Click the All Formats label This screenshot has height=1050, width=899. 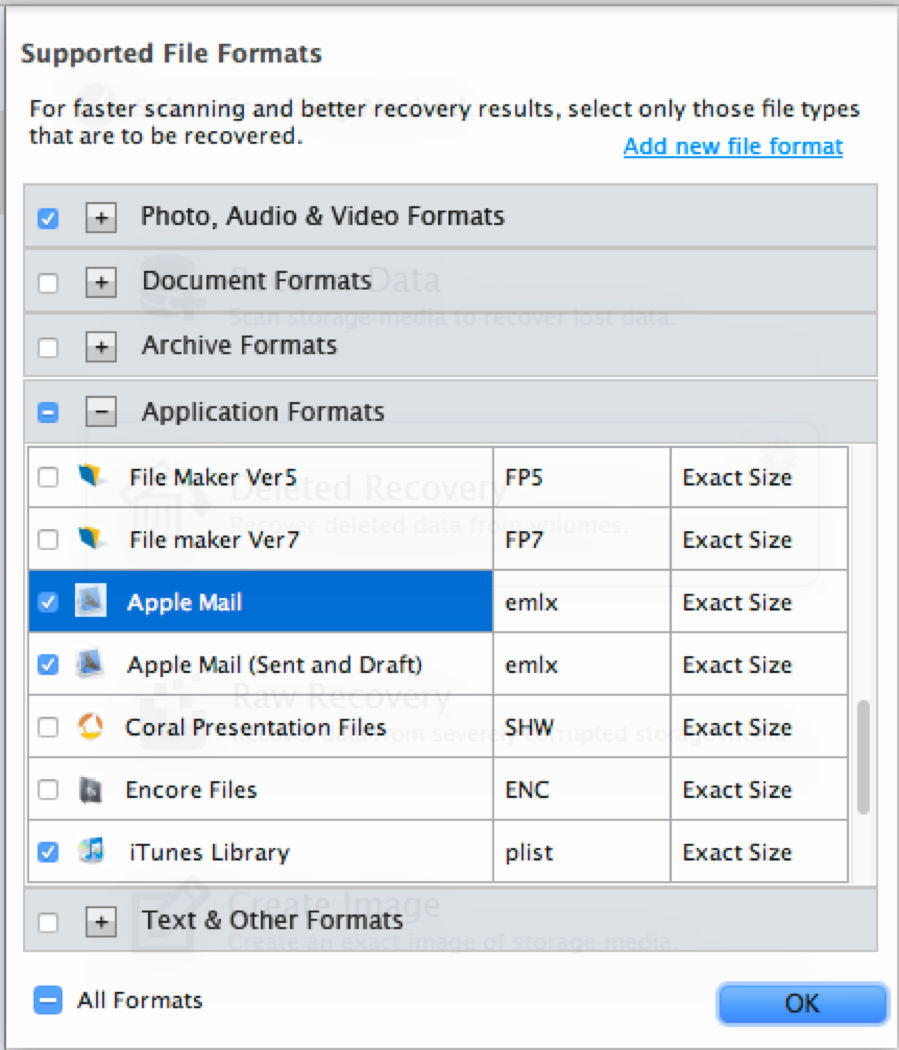coord(140,1000)
